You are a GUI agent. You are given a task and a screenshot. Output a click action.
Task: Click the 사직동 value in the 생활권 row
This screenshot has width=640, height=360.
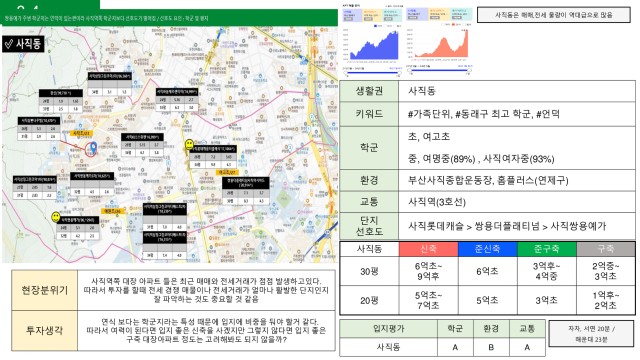coord(422,91)
